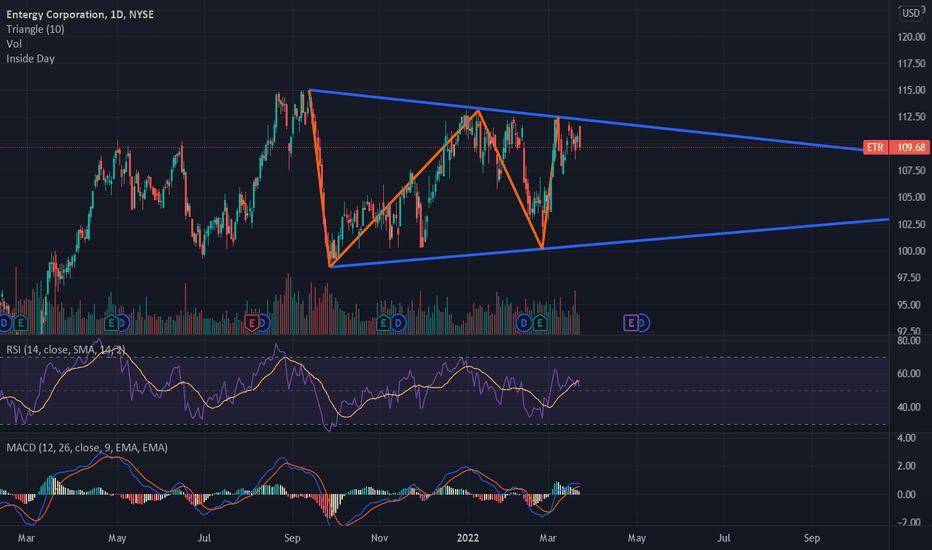Select the Vol indicator legend
This screenshot has height=550, width=932.
14,44
